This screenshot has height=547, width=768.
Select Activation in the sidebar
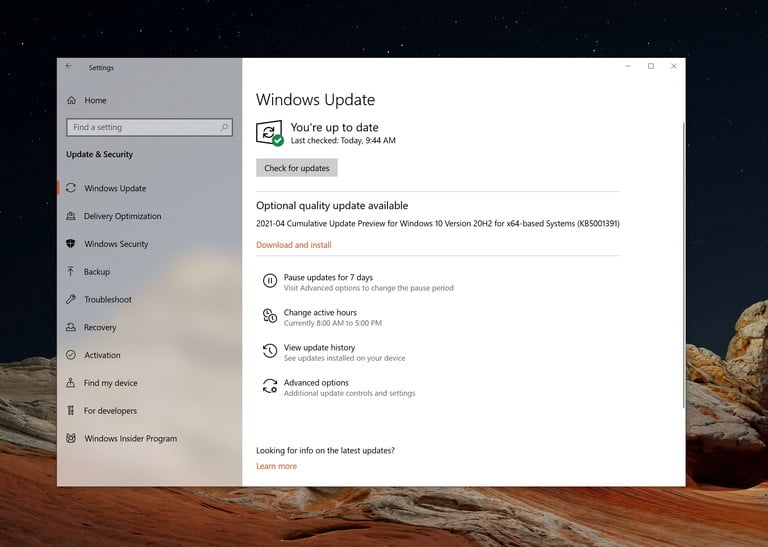point(102,355)
